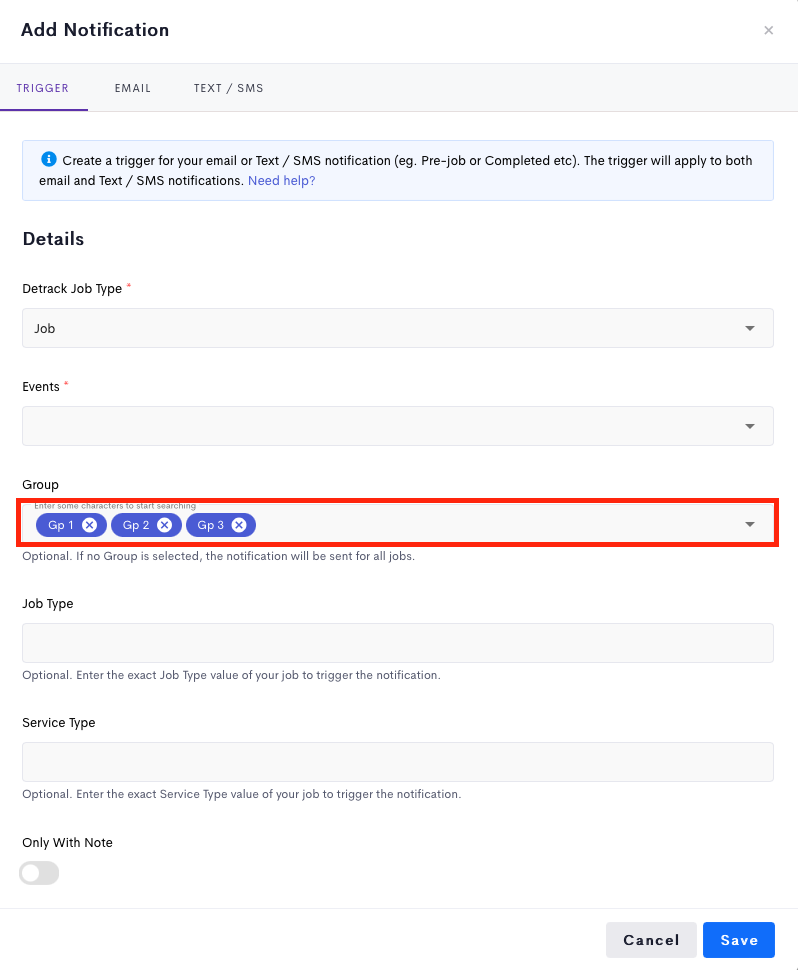Screen dimensions: 798x970
Task: Remove the Gp 1 group chip
Action: (x=90, y=525)
